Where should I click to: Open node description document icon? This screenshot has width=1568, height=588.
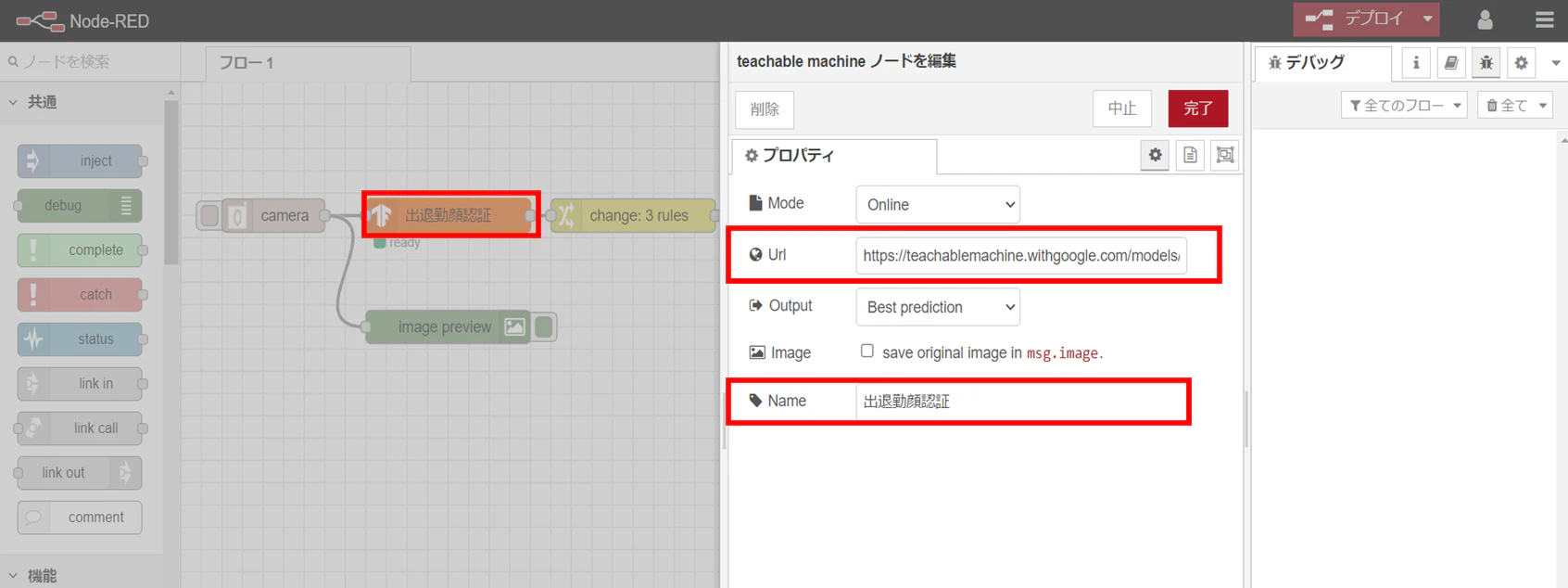[1190, 155]
